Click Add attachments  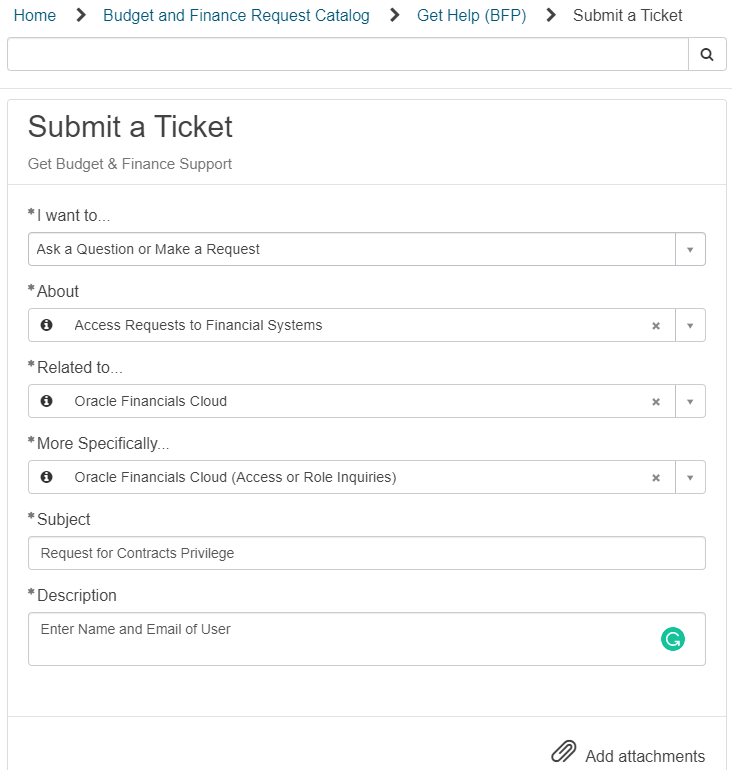(645, 756)
